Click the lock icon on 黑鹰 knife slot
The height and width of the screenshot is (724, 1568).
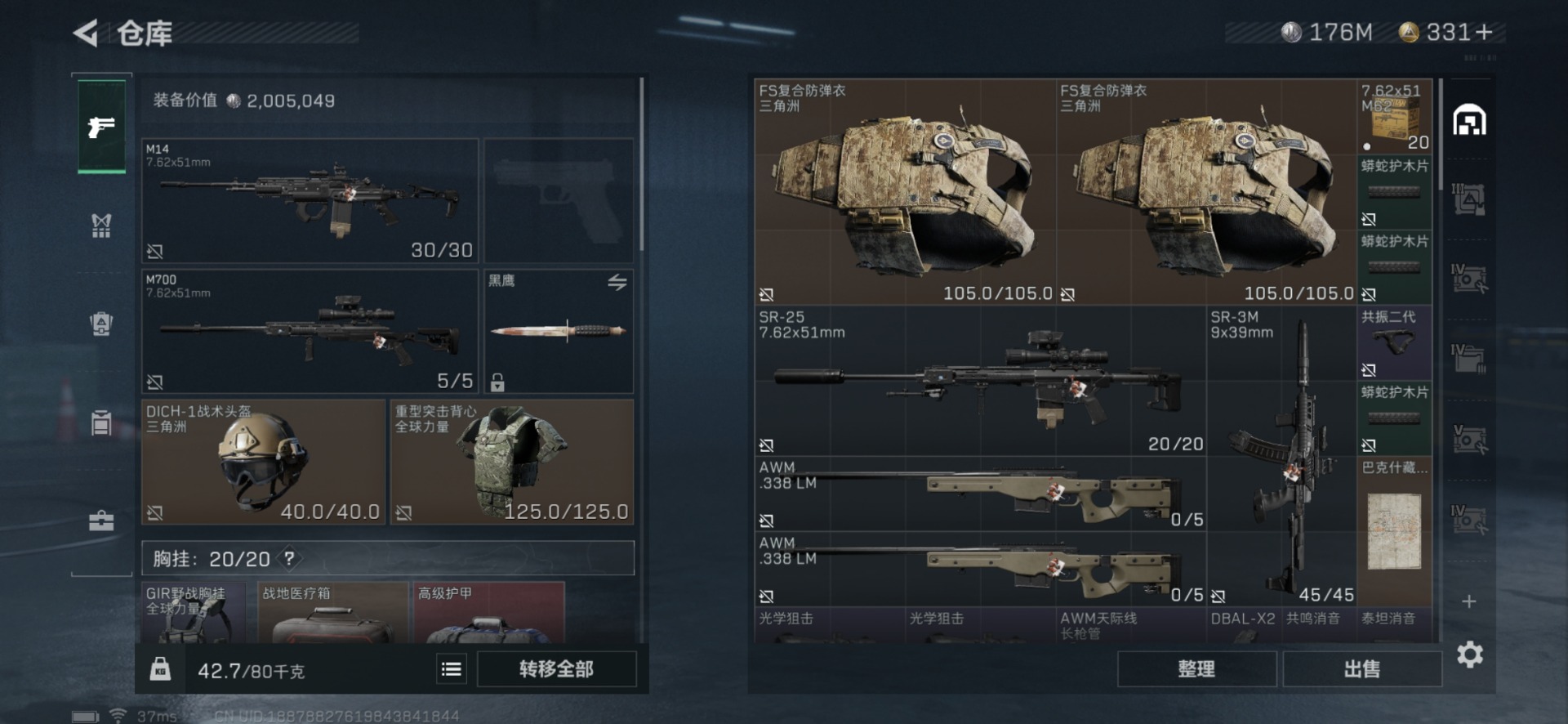tap(497, 382)
